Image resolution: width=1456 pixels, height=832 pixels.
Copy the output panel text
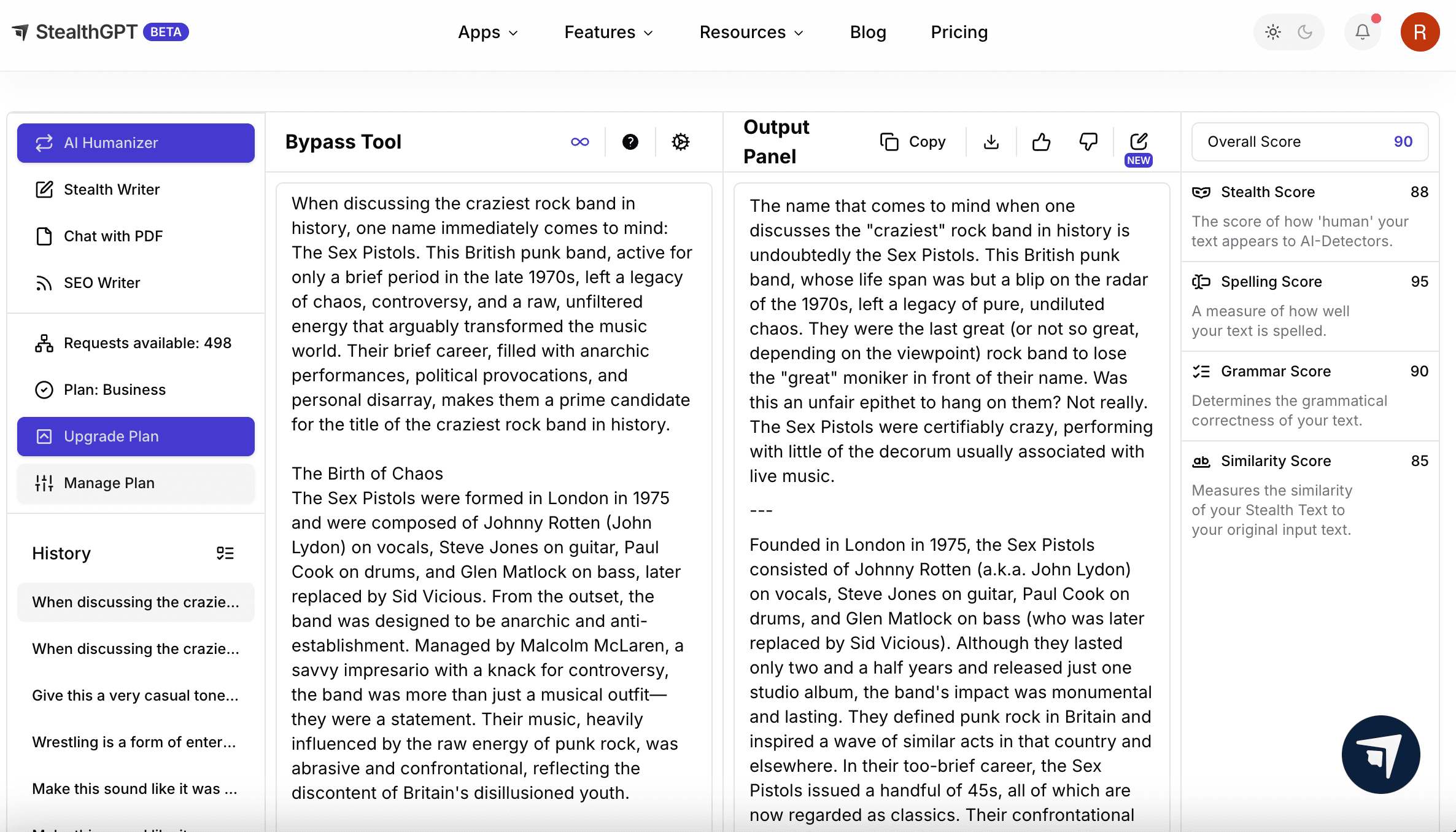[x=913, y=142]
